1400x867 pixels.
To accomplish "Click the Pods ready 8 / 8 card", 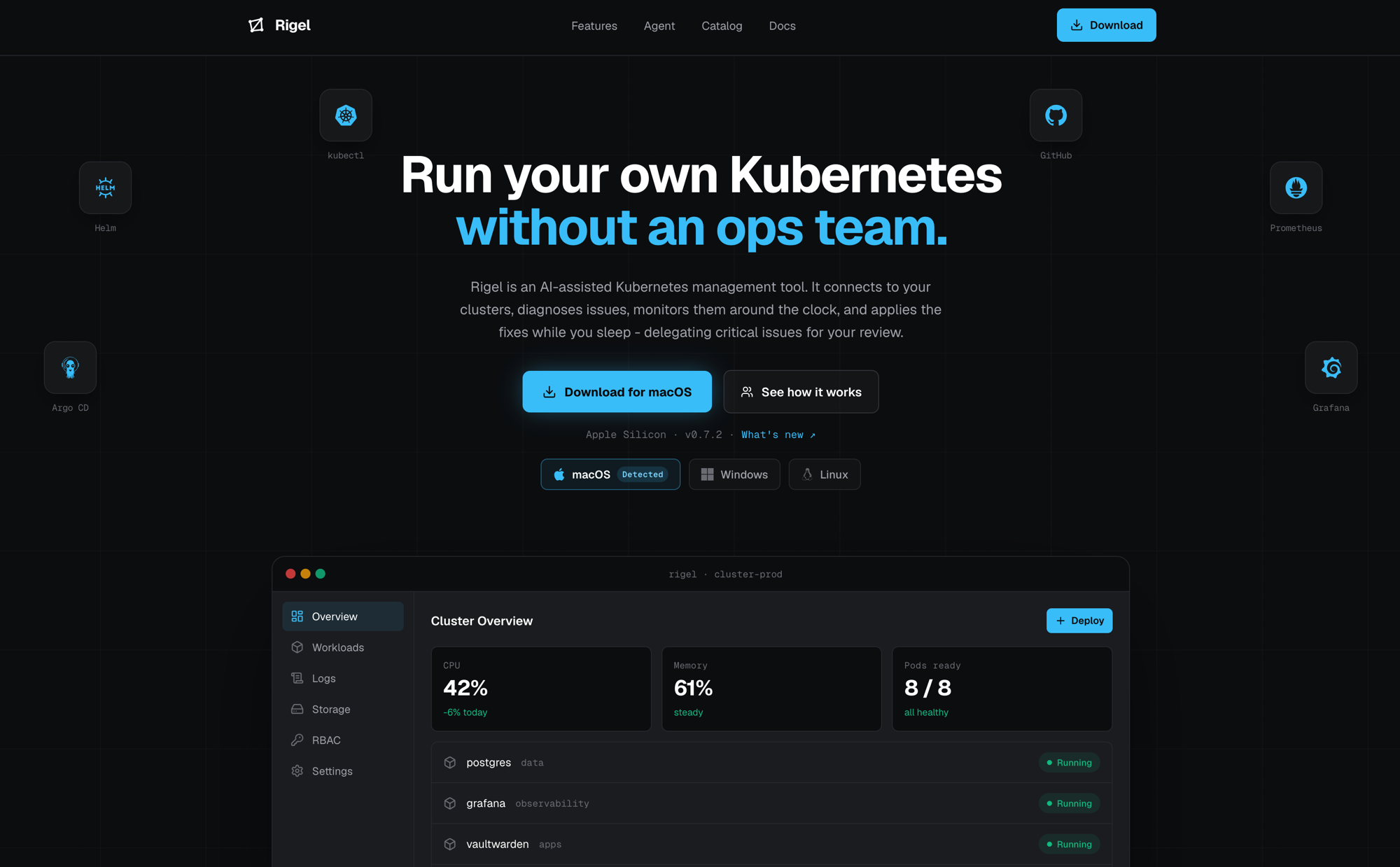I will 1002,689.
